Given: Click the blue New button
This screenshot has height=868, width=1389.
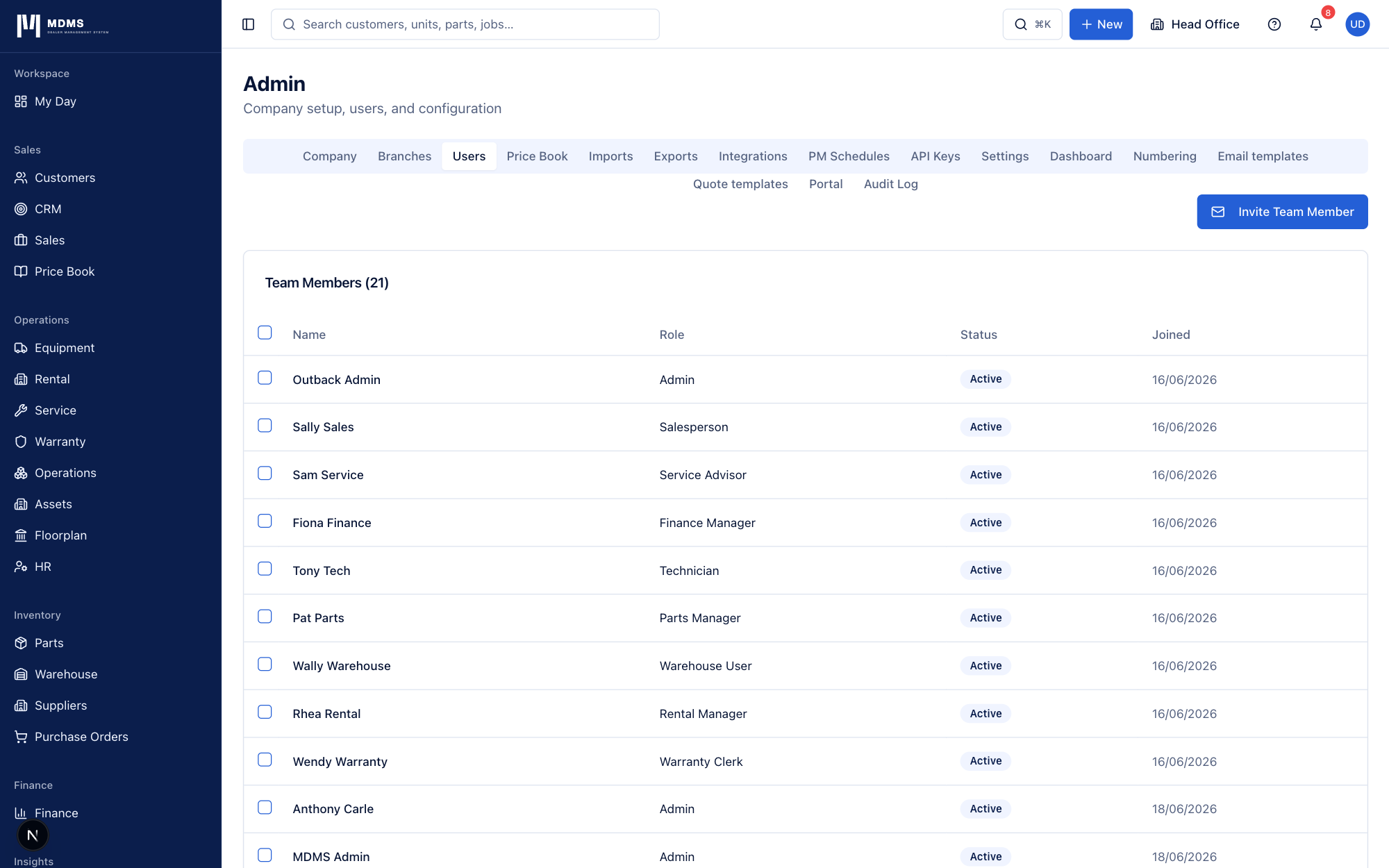Looking at the screenshot, I should pyautogui.click(x=1101, y=24).
